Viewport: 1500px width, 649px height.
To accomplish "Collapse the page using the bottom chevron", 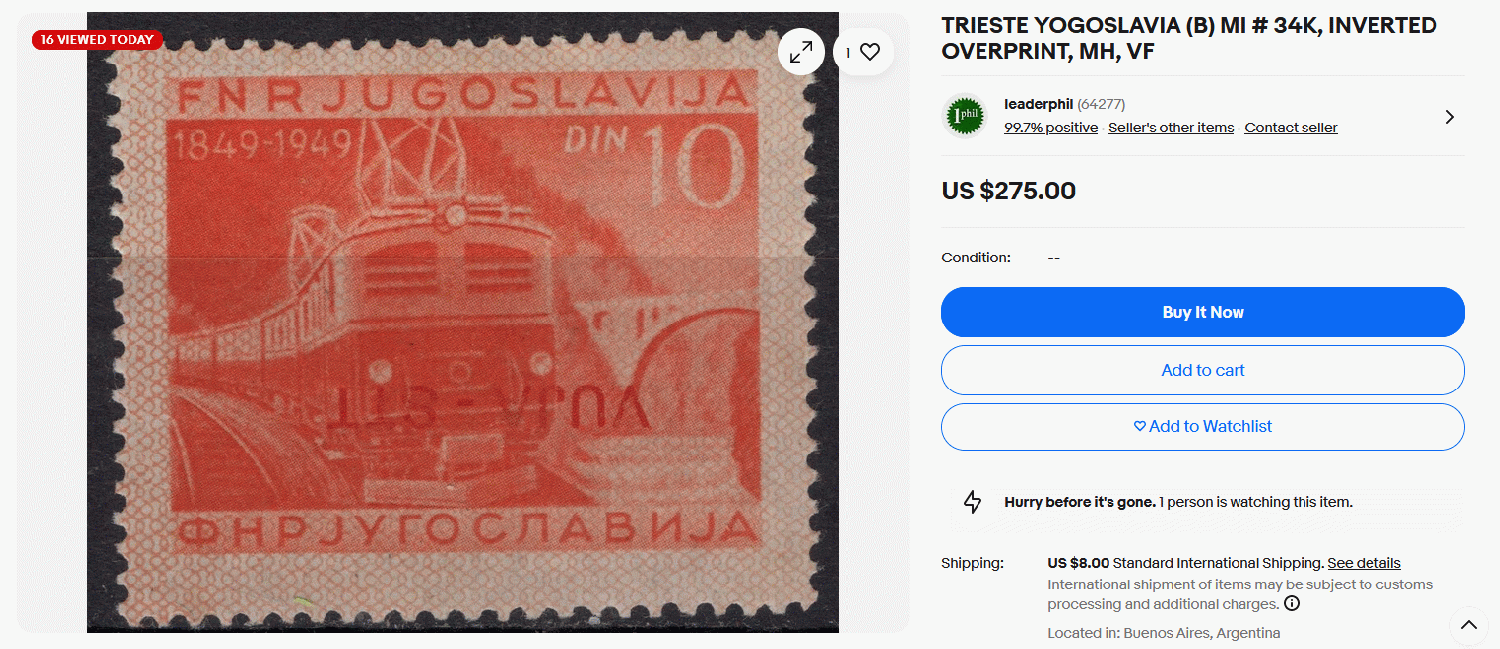I will coord(1468,626).
